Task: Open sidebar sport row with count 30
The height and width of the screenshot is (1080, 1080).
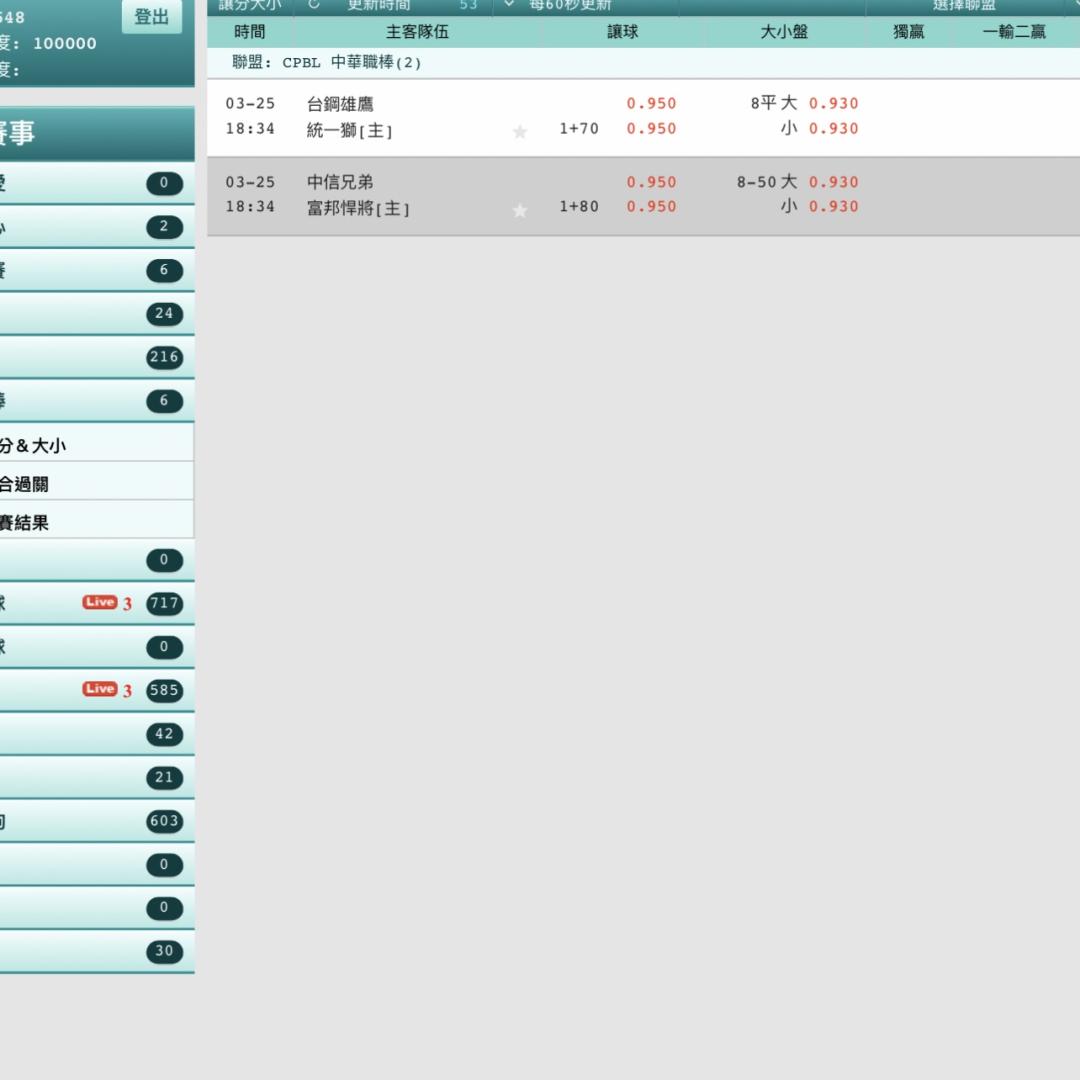Action: [x=97, y=951]
